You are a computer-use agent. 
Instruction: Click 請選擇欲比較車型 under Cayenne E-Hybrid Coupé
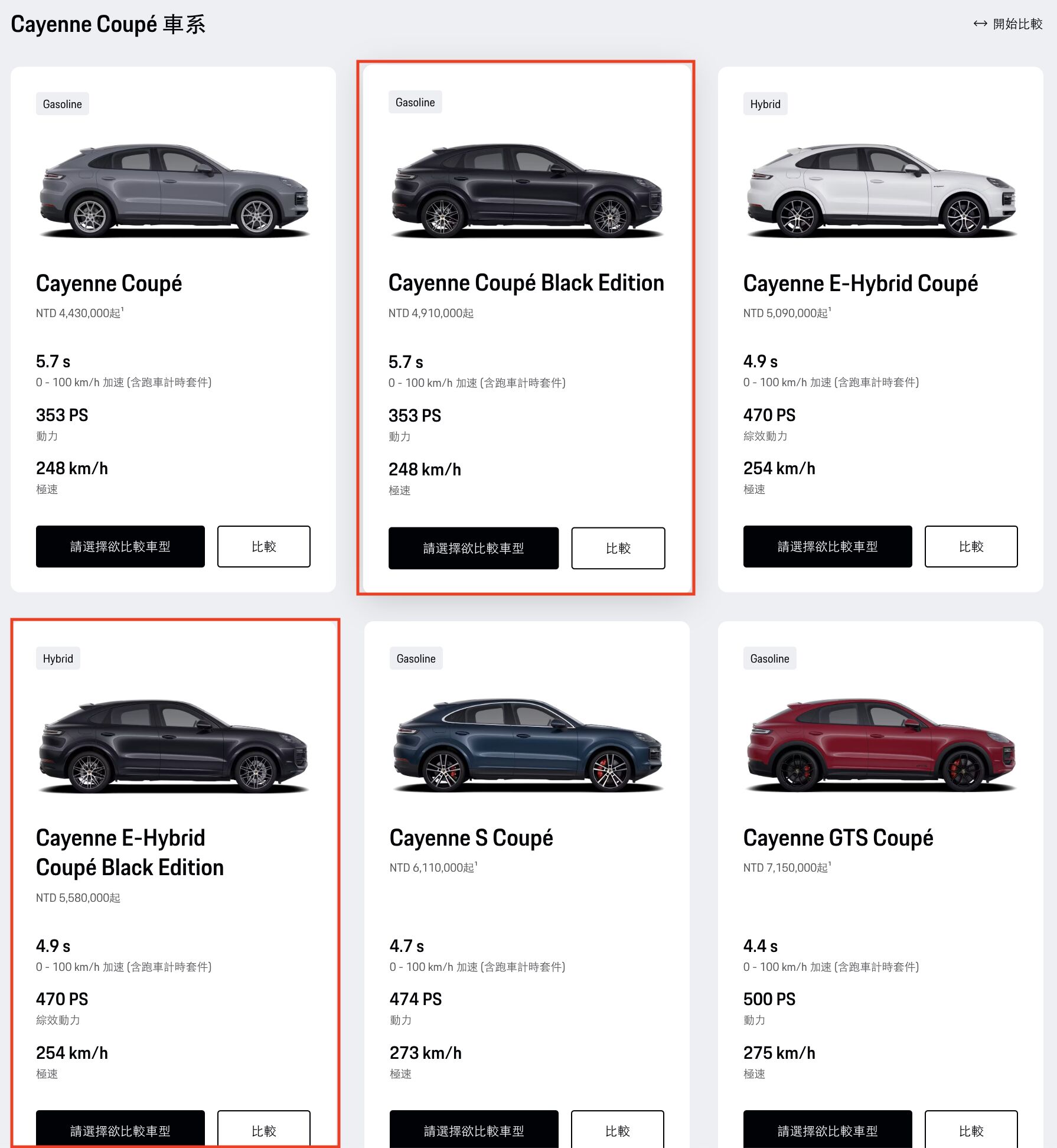(827, 546)
